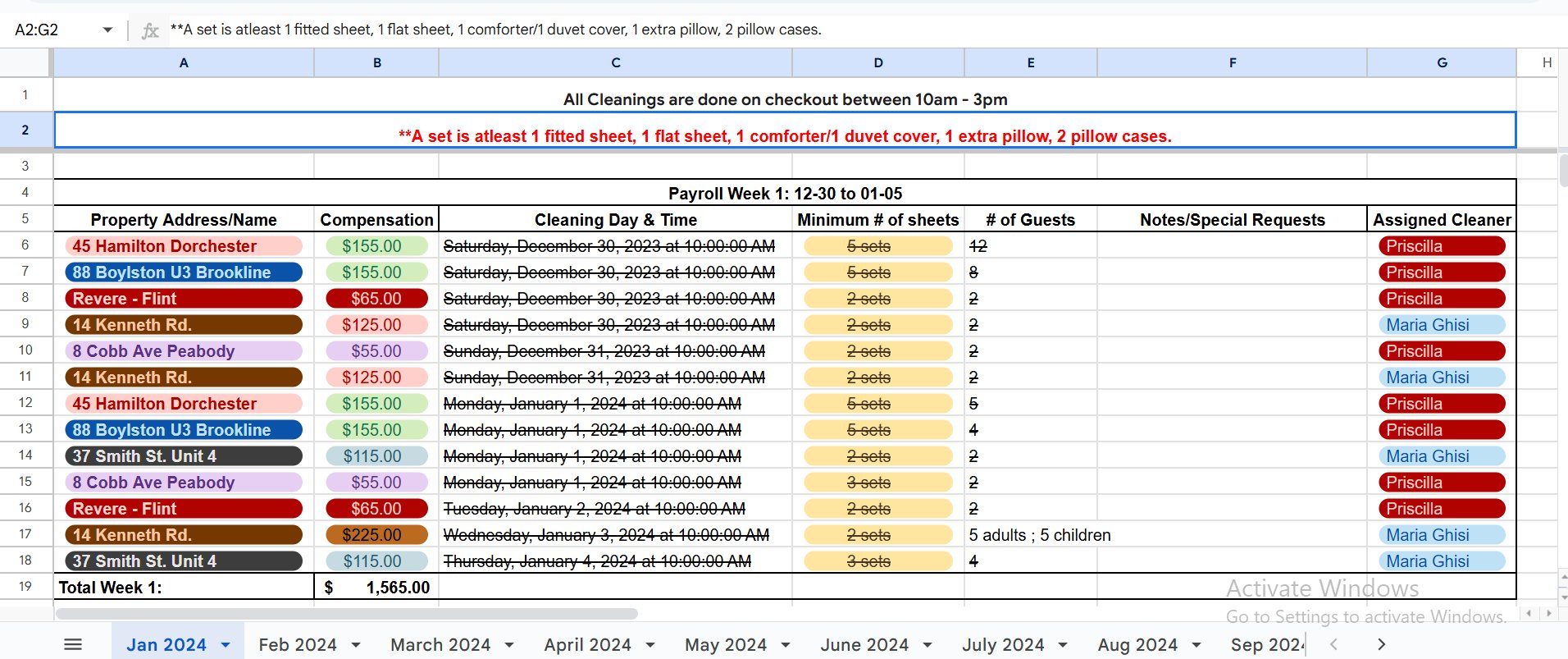Switch to the April 2024 sheet tab
The image size is (1568, 659).
pyautogui.click(x=588, y=645)
